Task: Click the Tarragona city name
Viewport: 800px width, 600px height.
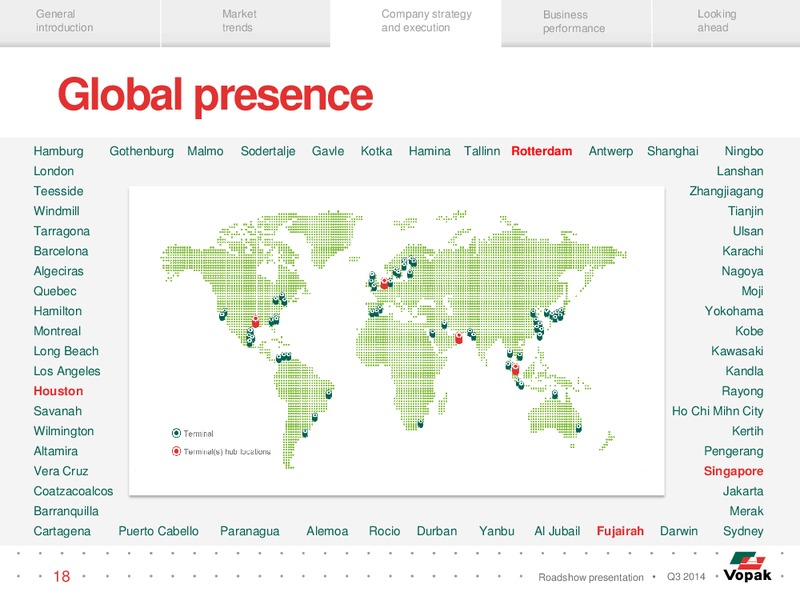Action: pos(61,231)
